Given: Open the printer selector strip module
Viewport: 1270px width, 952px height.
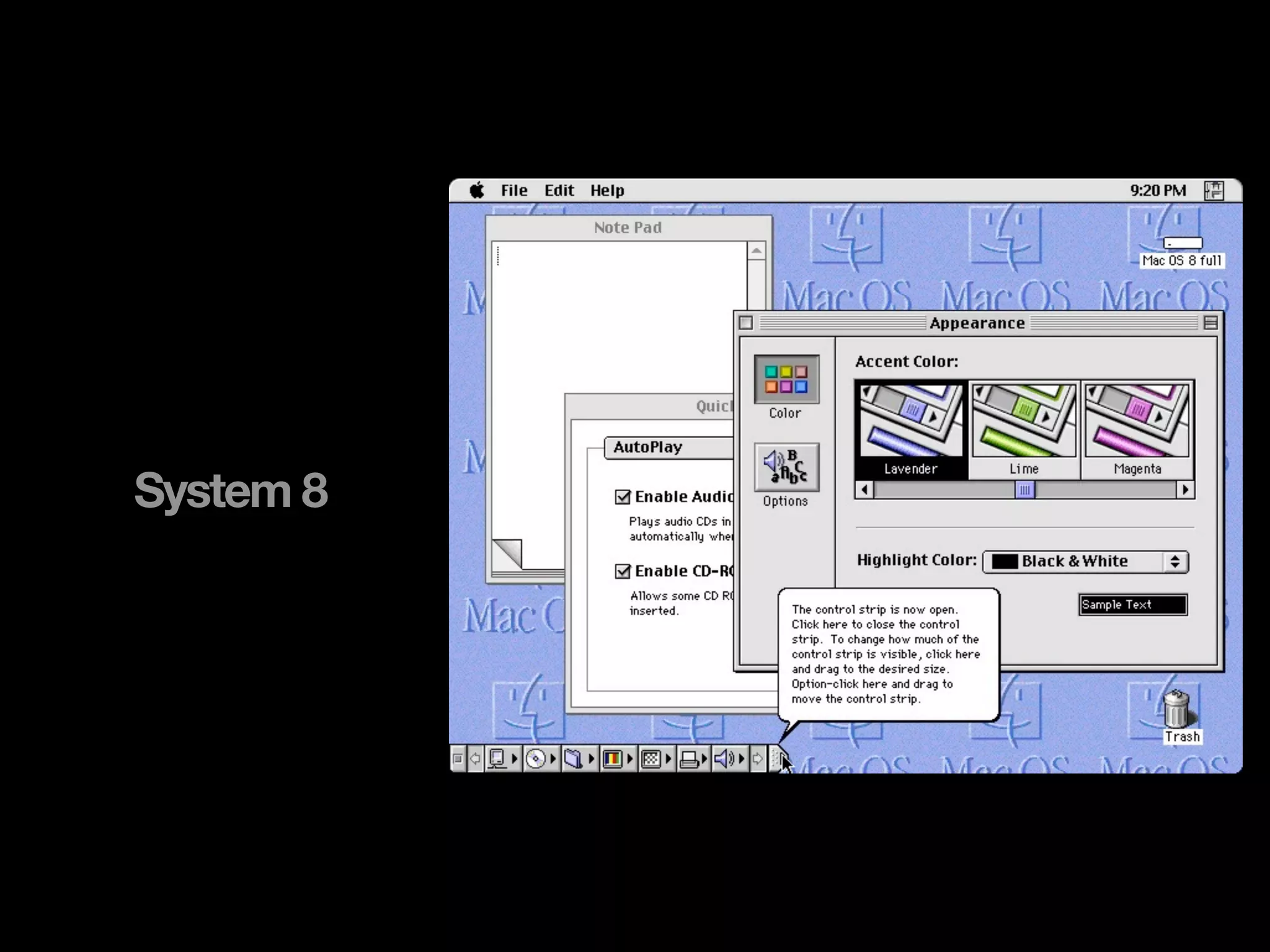Looking at the screenshot, I should tap(693, 759).
